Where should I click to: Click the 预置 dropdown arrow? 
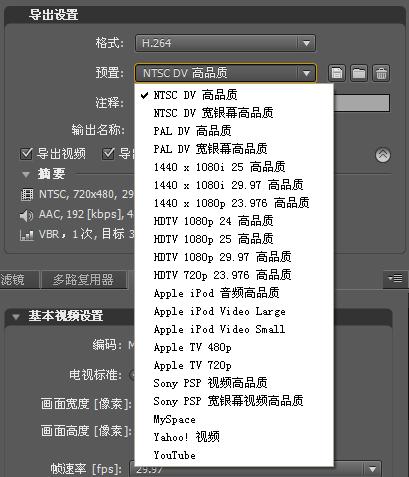click(x=306, y=73)
